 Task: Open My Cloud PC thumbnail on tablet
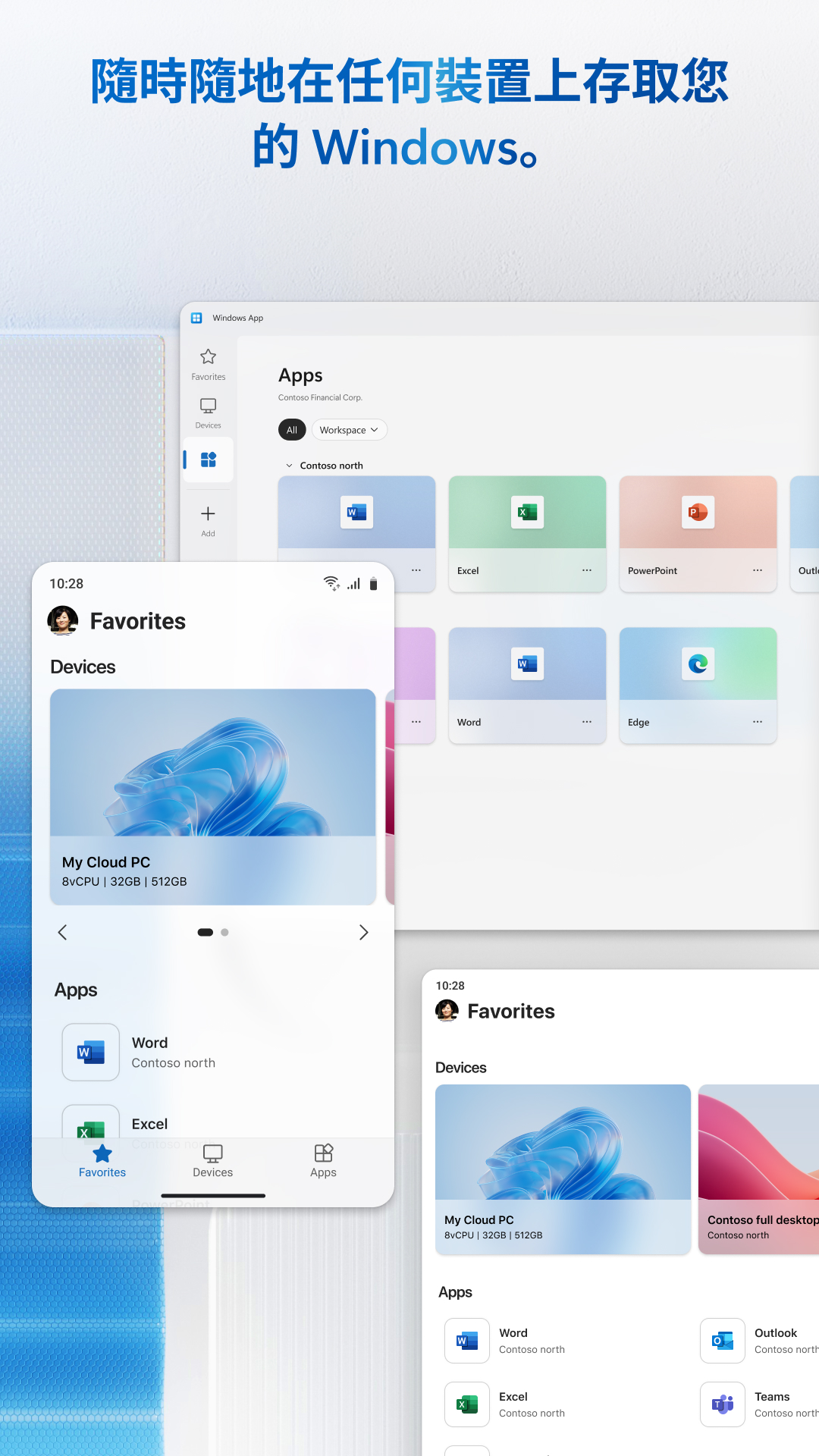(x=563, y=1142)
